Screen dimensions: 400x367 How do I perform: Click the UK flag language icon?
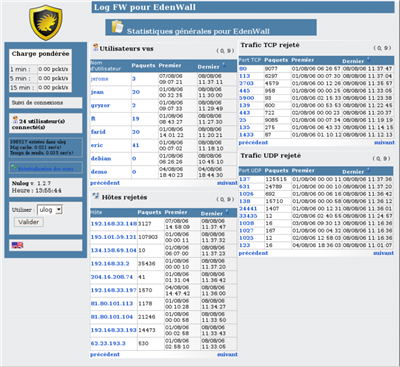tap(17, 245)
